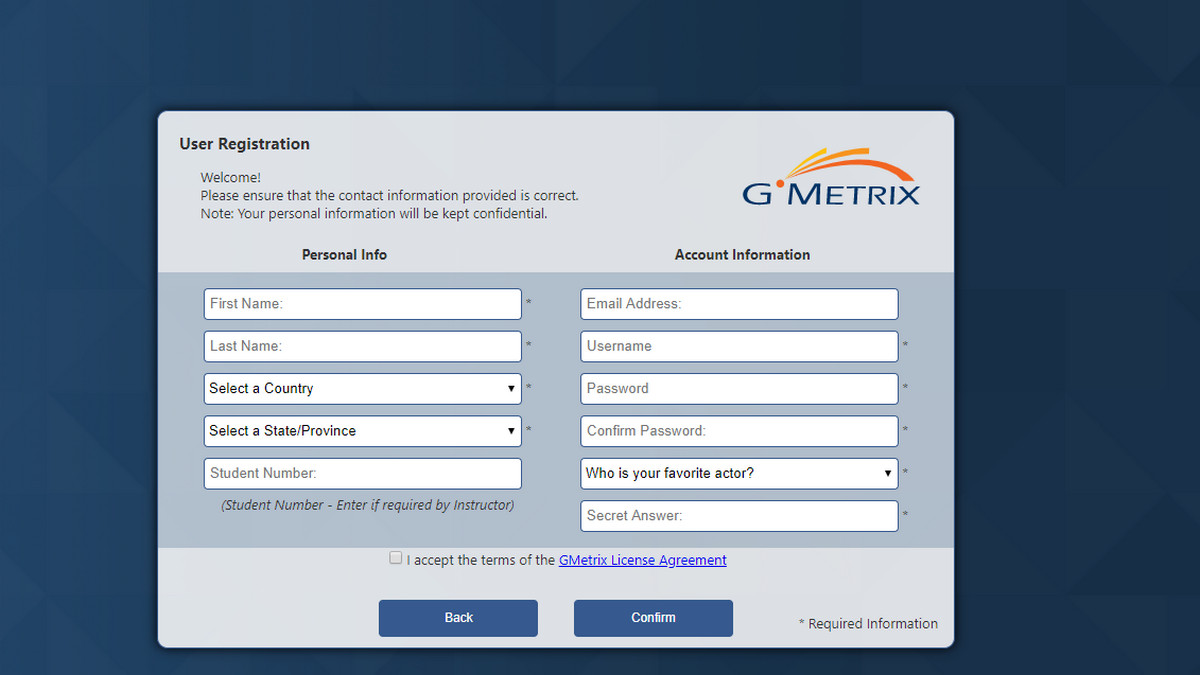Viewport: 1200px width, 675px height.
Task: Focus the Password field
Action: click(x=740, y=389)
